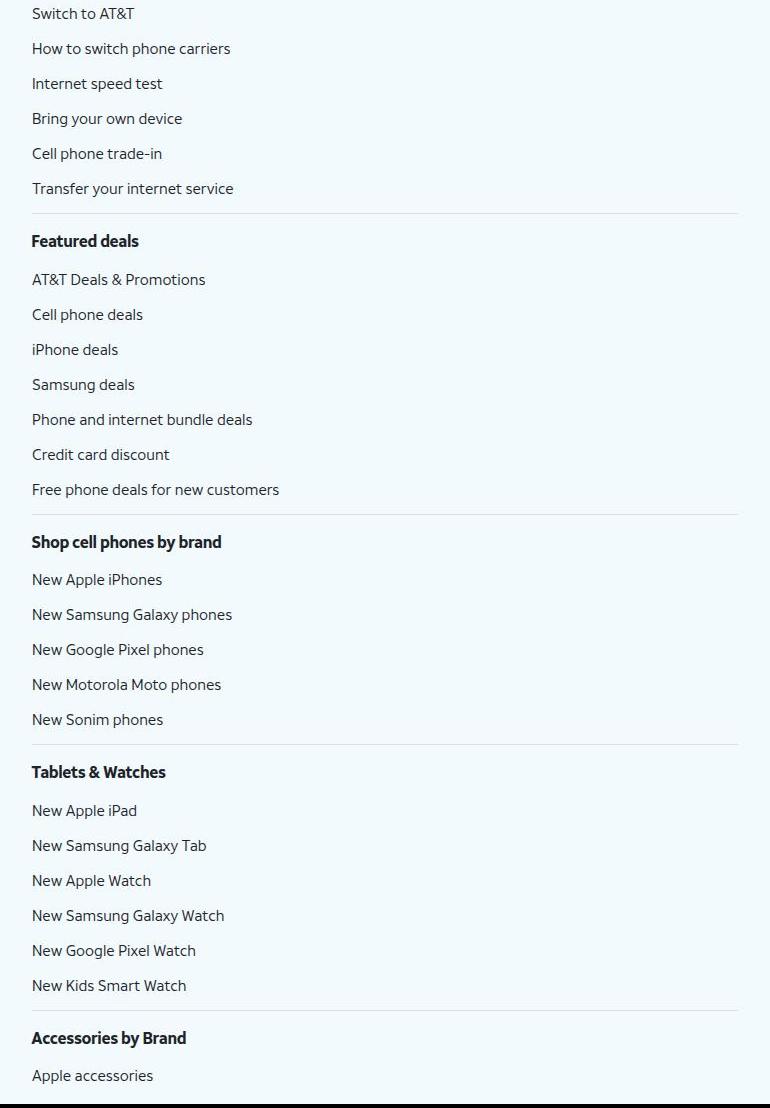View Samsung deals link

(83, 385)
